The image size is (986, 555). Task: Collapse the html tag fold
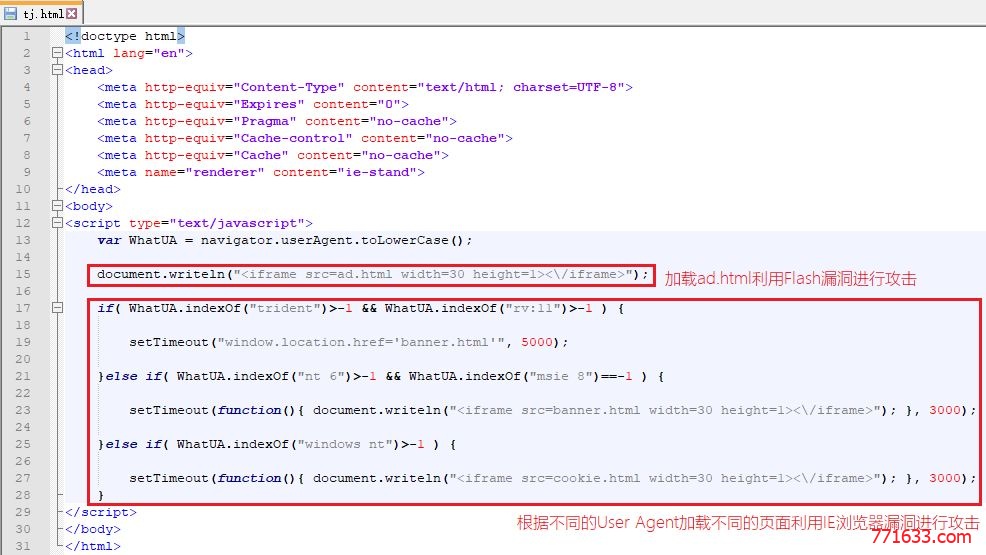[57, 53]
